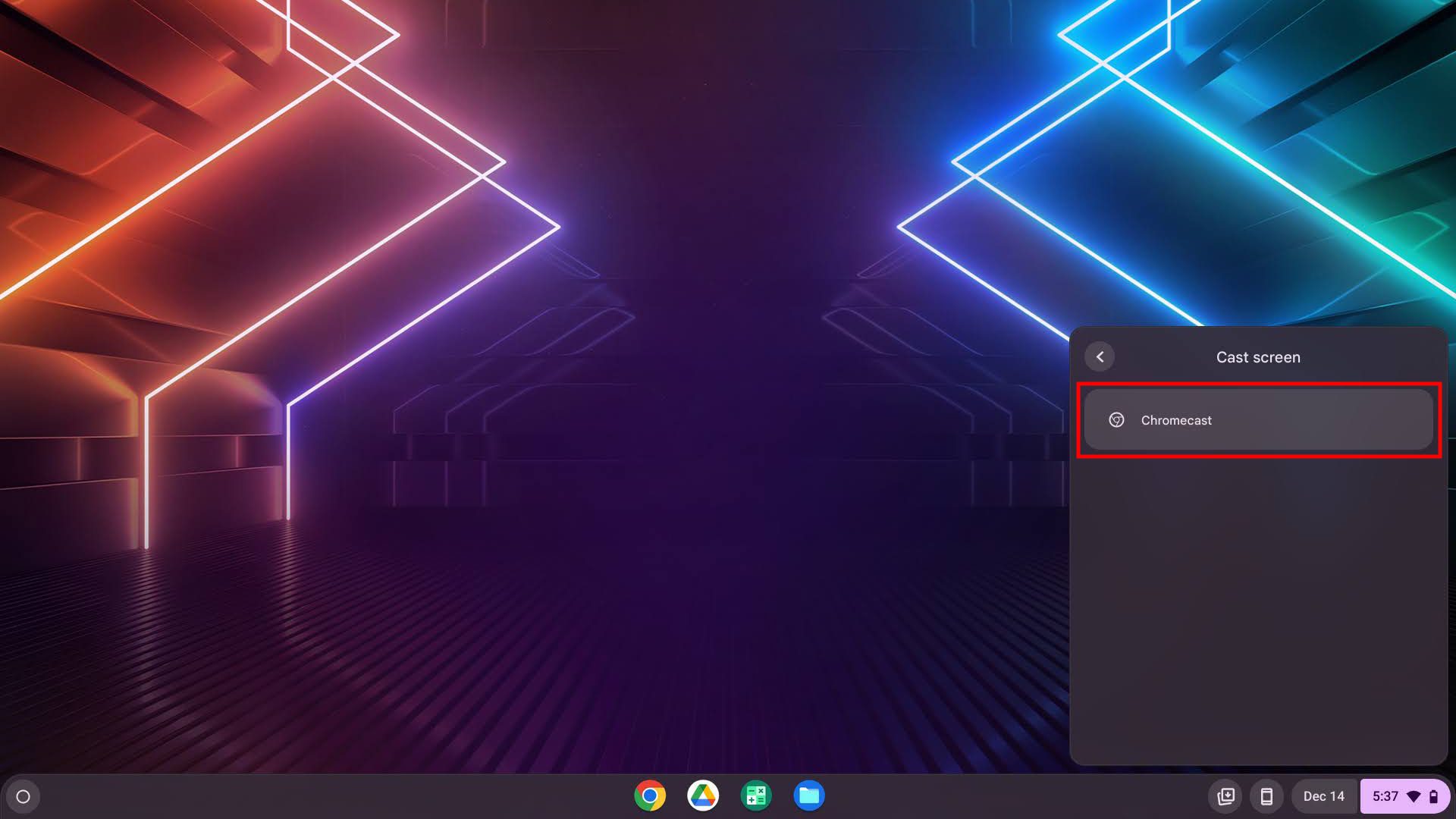Click the Launcher button on the shelf
This screenshot has width=1456, height=819.
coord(22,796)
